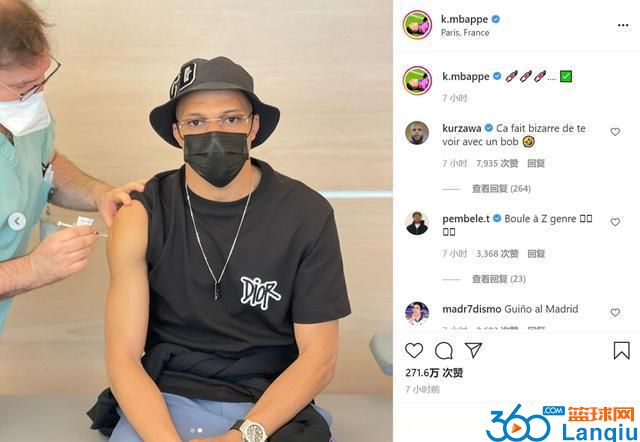Screen dimensions: 640x442
Task: Like pembele.t's comment heart
Action: 615,222
